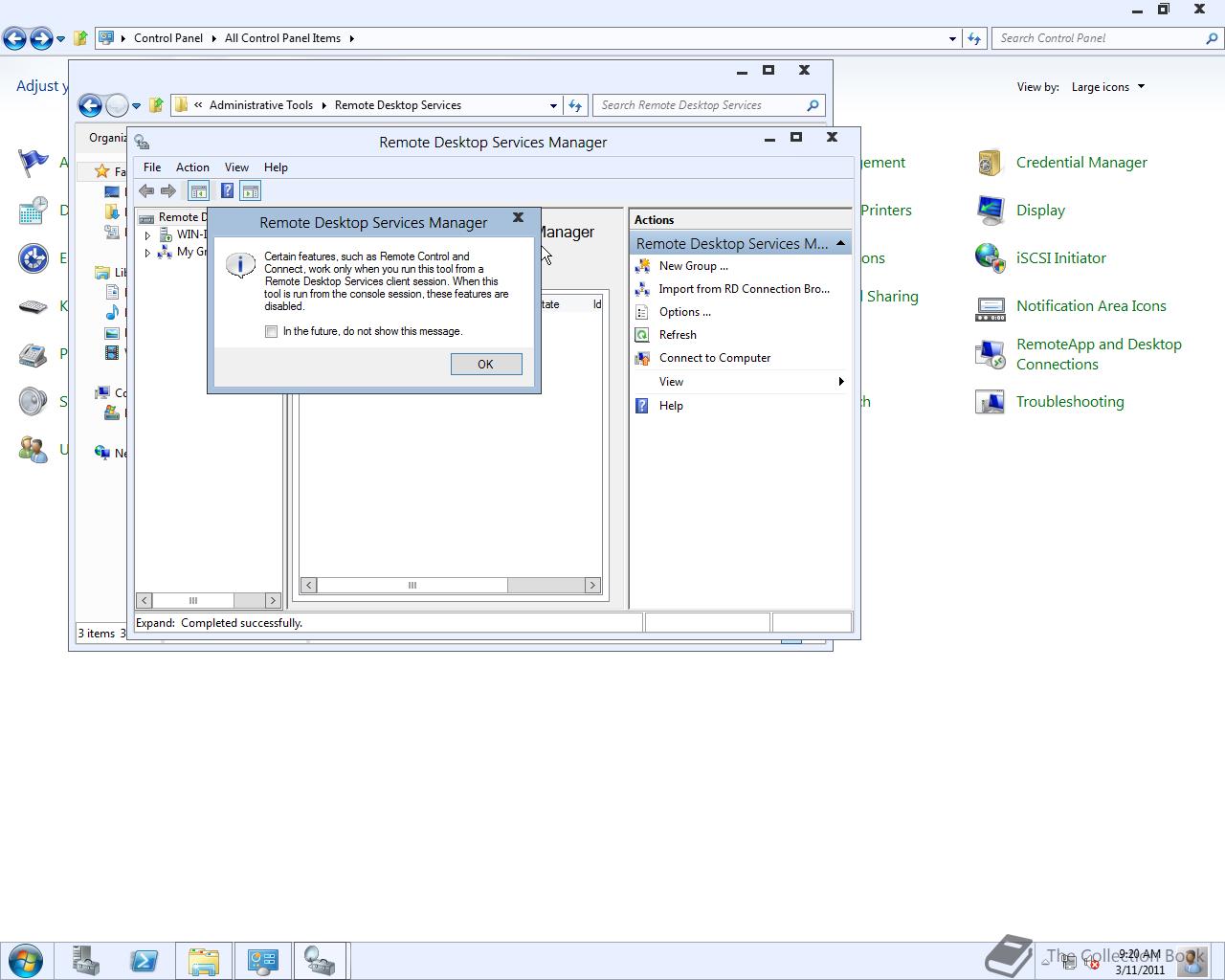The width and height of the screenshot is (1225, 980).
Task: Open Windows PowerShell from taskbar
Action: click(144, 960)
